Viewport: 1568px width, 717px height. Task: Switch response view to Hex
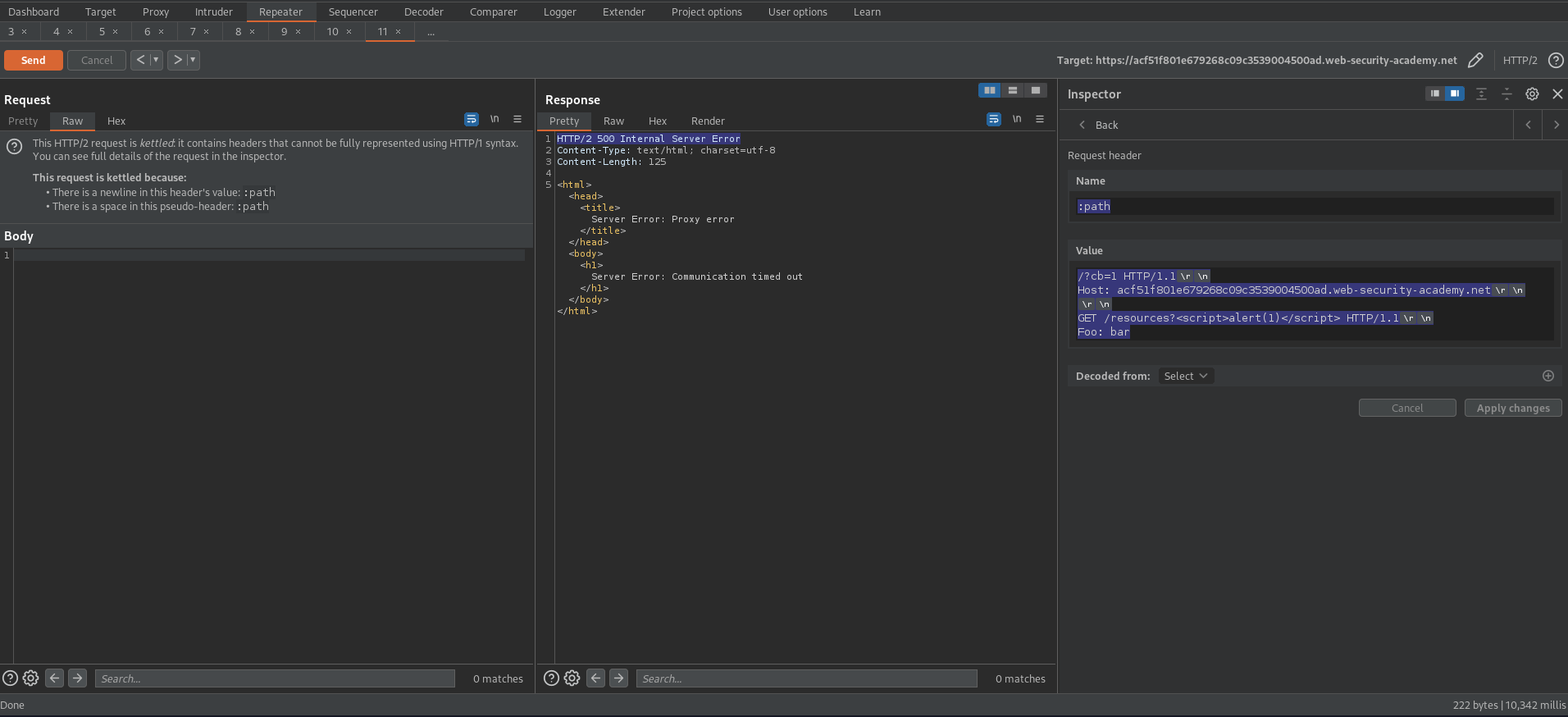point(658,121)
